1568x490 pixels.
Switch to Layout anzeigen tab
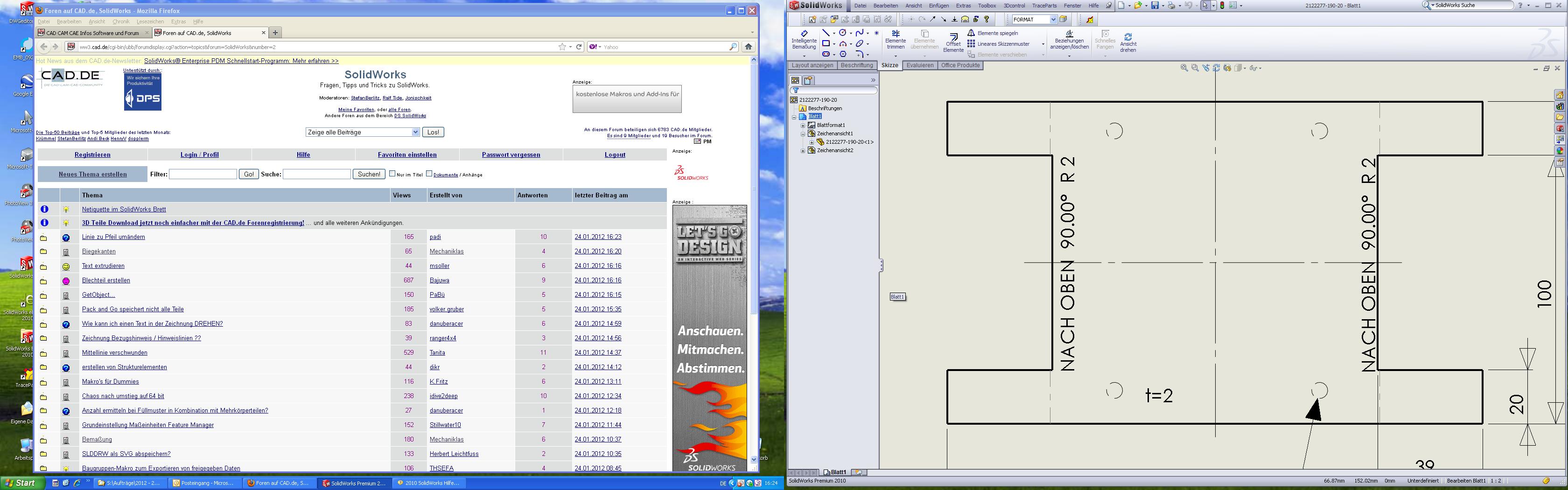(x=812, y=66)
